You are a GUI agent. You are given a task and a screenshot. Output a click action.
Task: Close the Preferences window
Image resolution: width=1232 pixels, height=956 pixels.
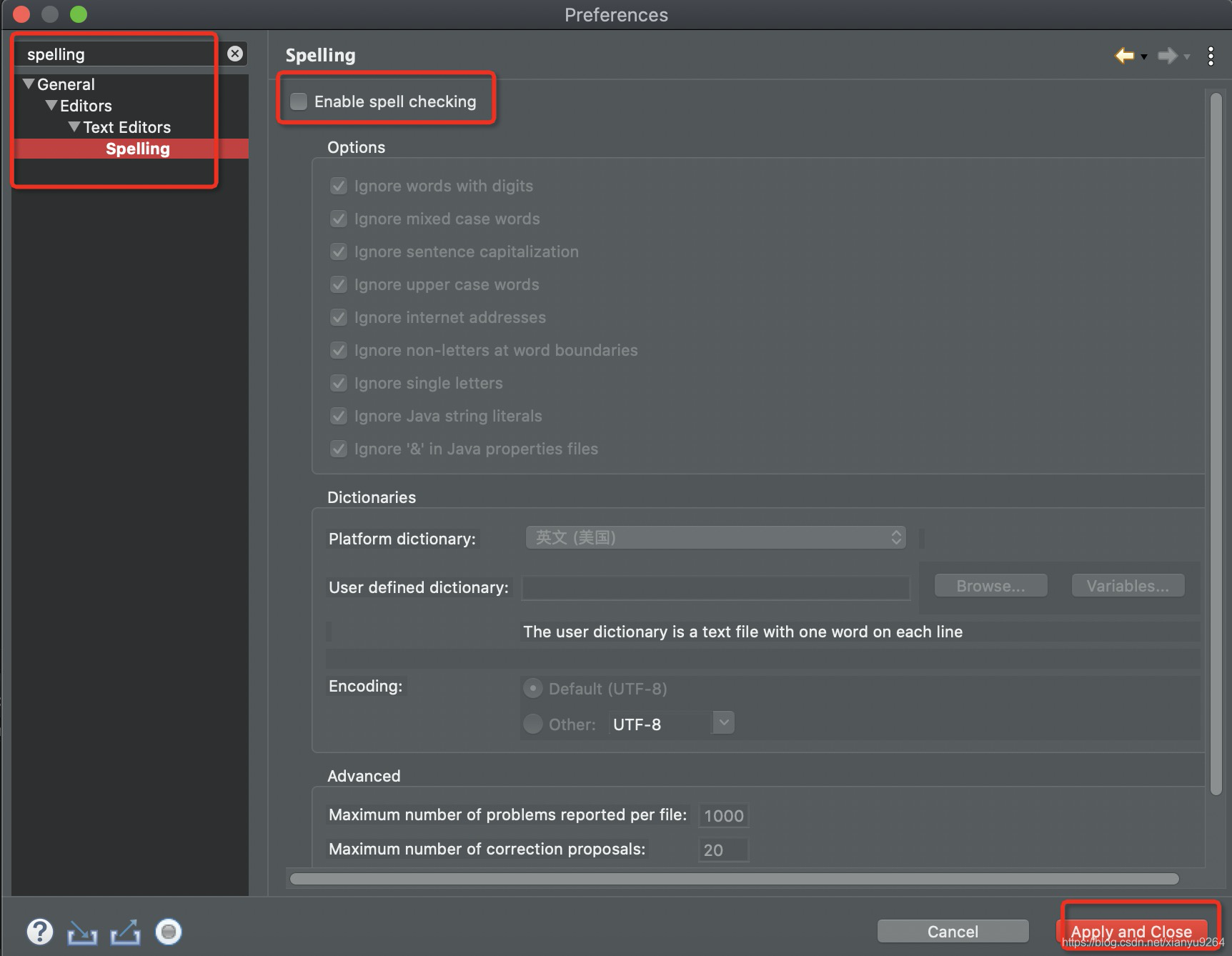click(22, 14)
